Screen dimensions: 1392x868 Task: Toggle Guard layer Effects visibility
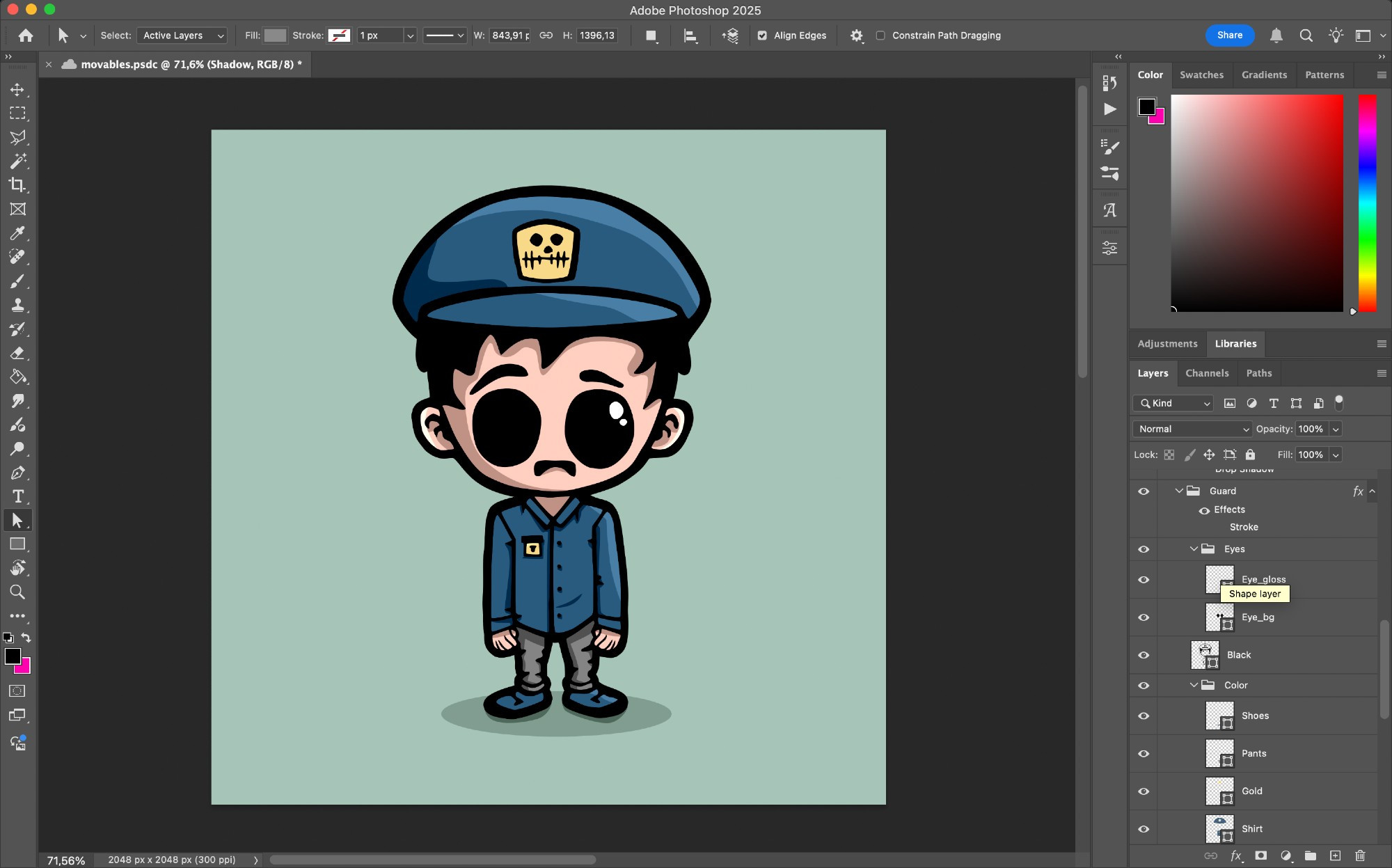pos(1204,510)
